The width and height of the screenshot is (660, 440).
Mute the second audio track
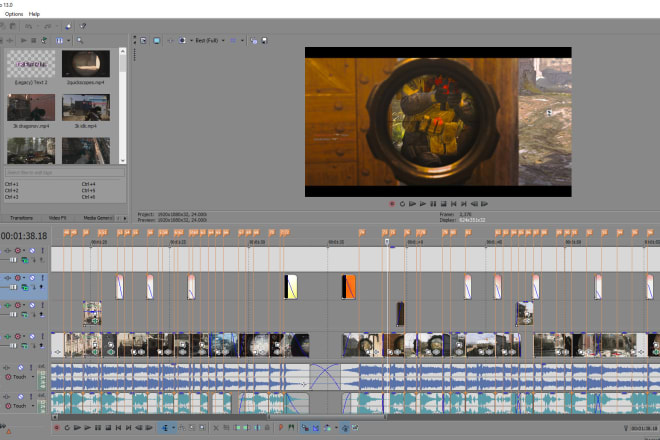pyautogui.click(x=21, y=396)
